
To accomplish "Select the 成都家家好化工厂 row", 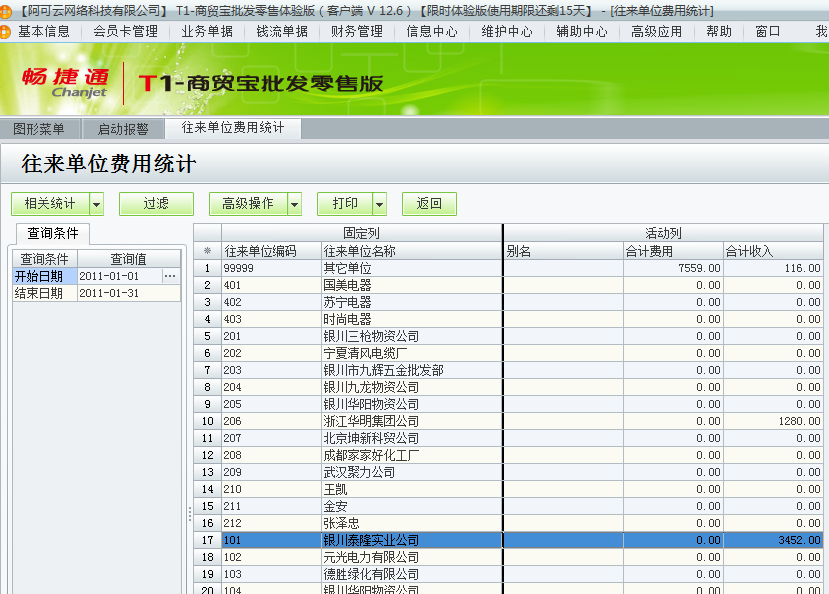I will [509, 455].
